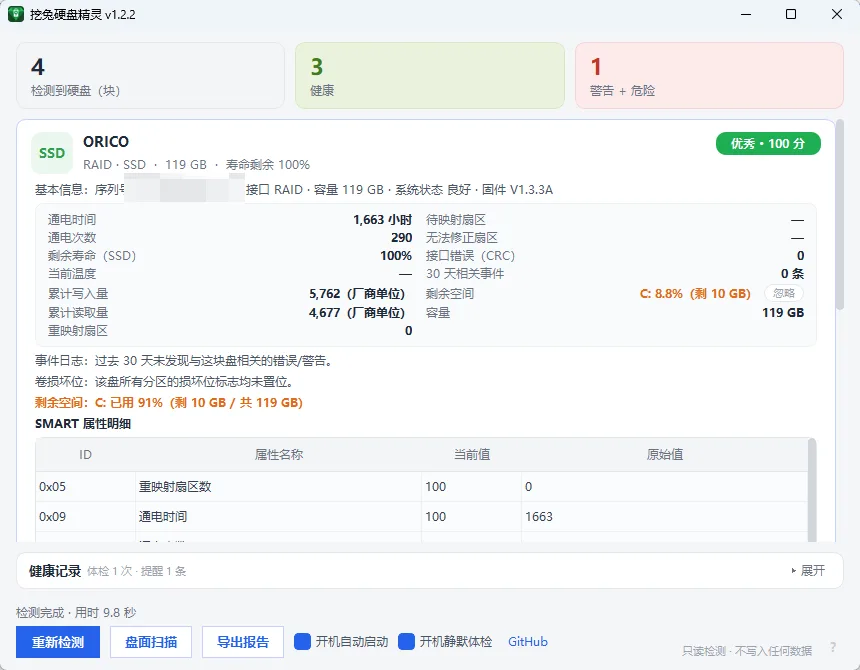Click the green app logo icon in title bar
The image size is (860, 670).
[x=16, y=14]
